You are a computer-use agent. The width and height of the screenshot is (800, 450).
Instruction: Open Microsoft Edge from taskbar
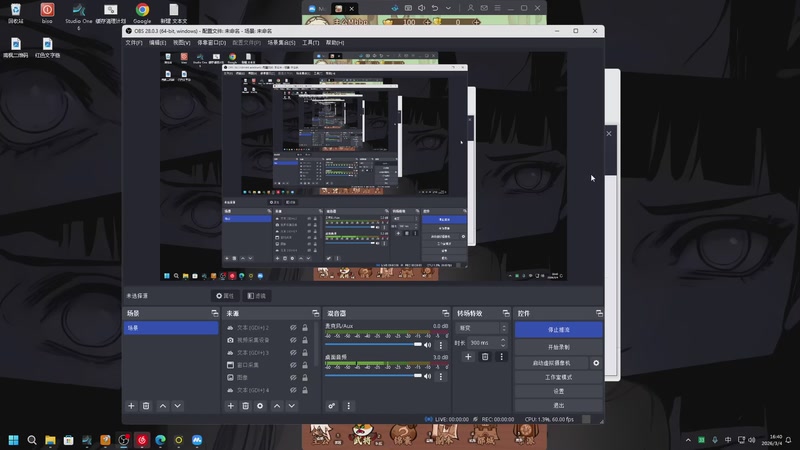click(160, 440)
